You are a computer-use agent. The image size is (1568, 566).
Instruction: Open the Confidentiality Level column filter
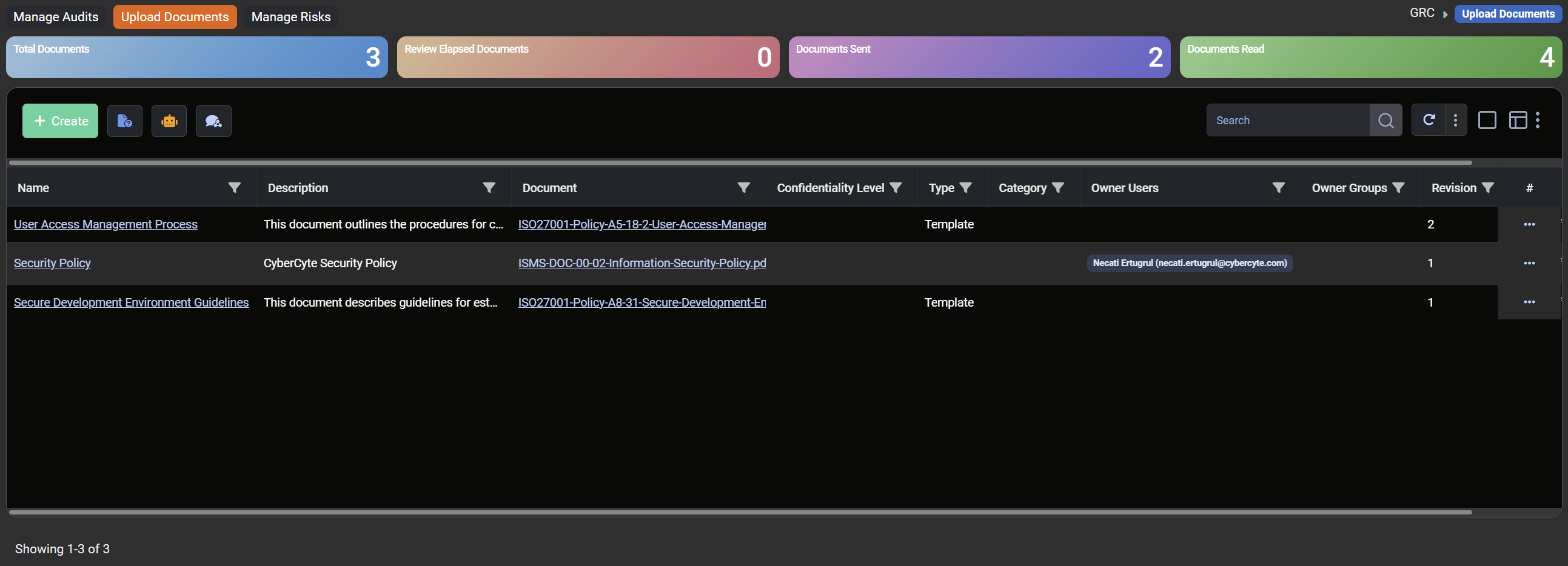896,187
